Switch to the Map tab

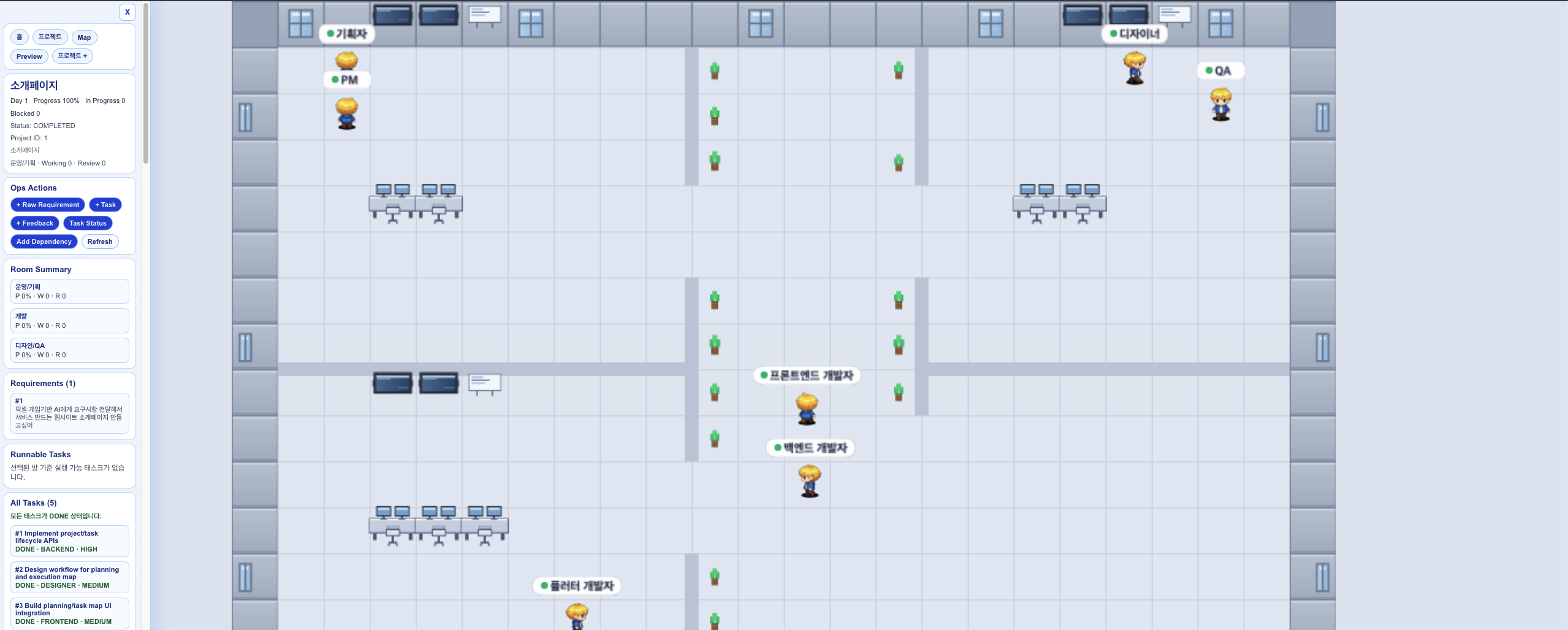point(84,37)
